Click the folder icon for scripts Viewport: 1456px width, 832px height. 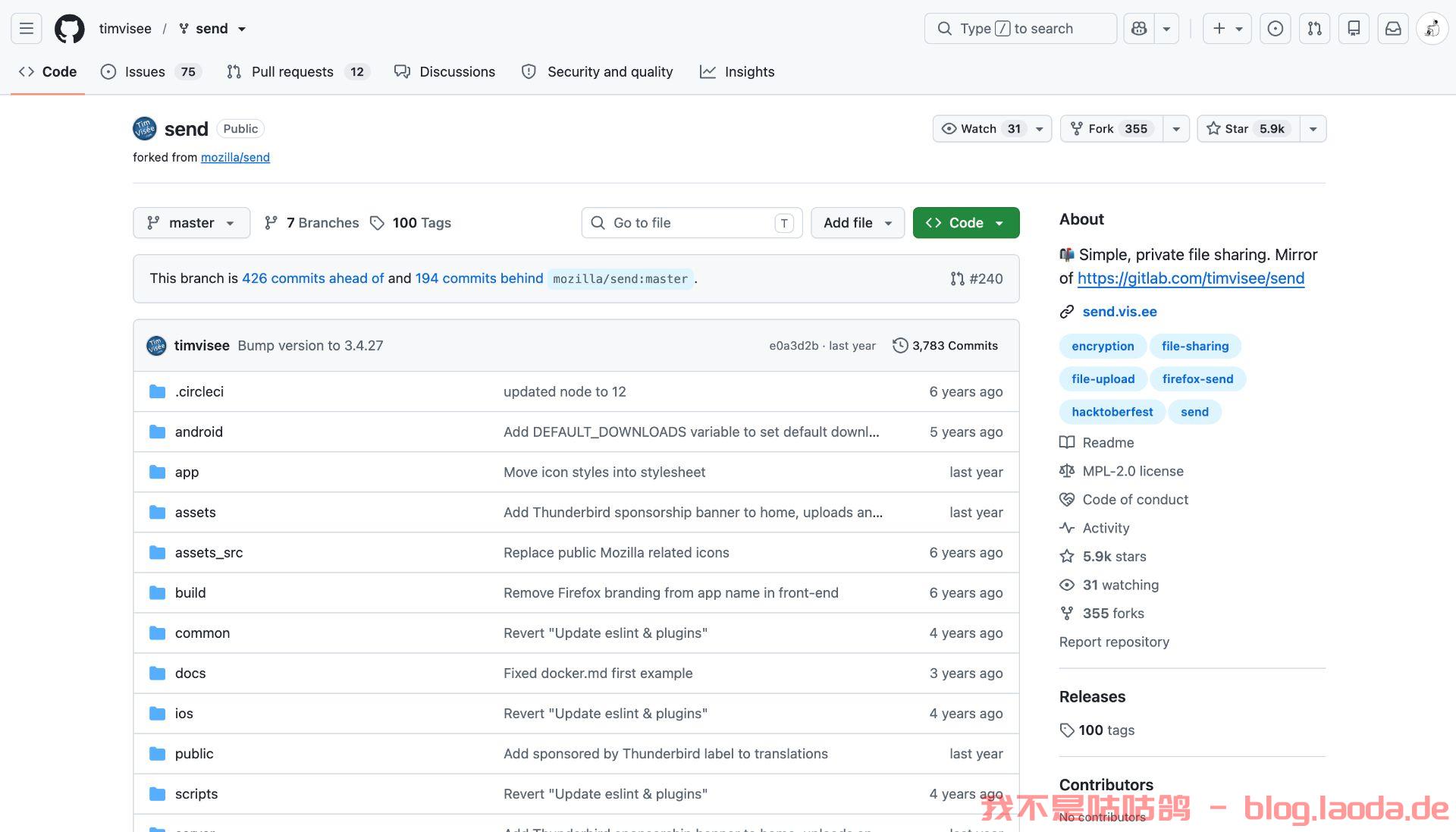158,794
